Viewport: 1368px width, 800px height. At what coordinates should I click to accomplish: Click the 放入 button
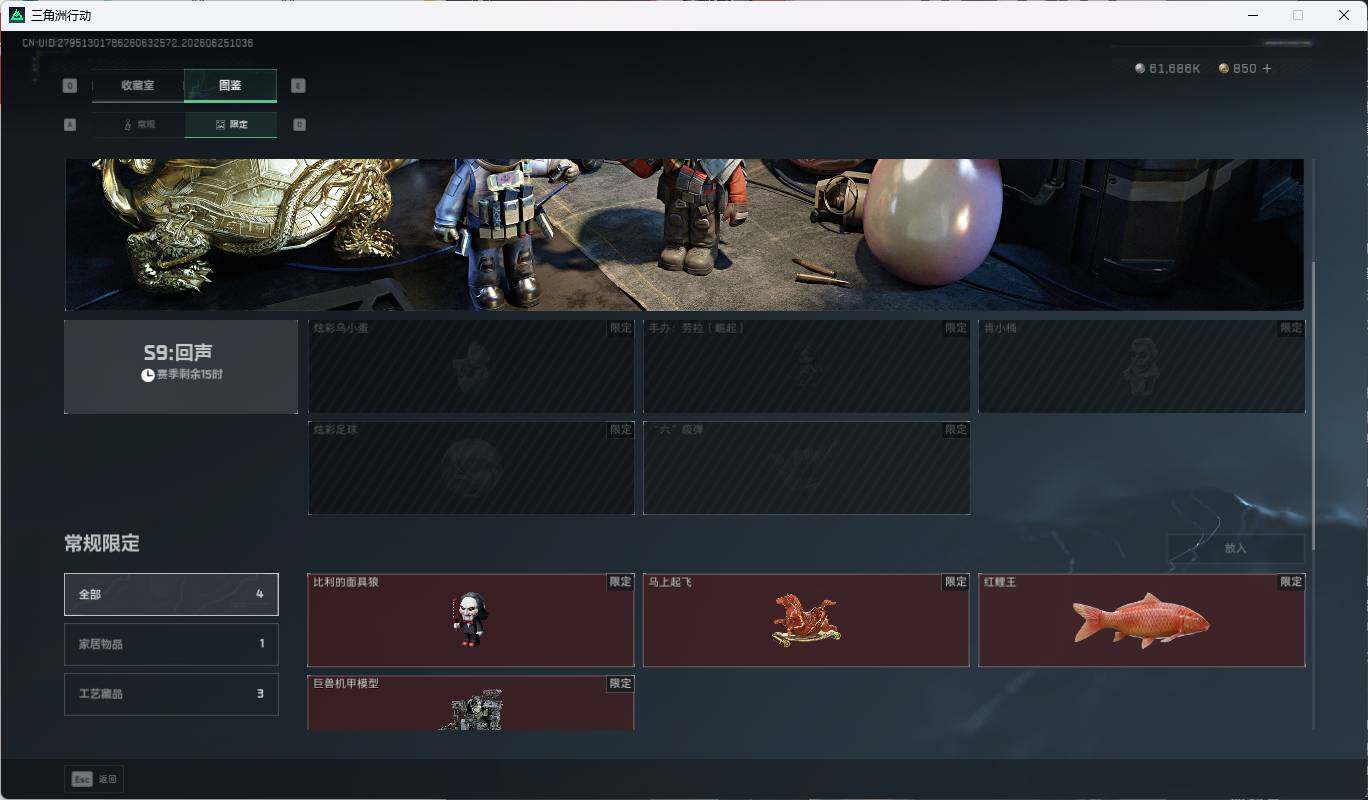[x=1236, y=548]
